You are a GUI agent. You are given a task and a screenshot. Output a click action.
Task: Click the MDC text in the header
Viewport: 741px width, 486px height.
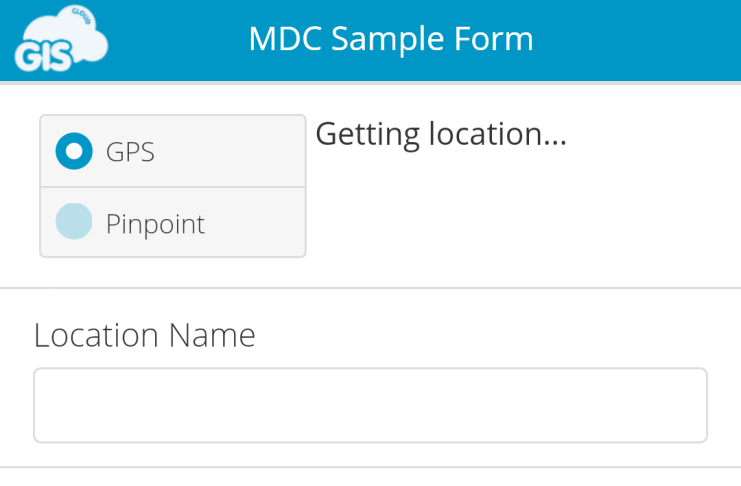coord(285,38)
